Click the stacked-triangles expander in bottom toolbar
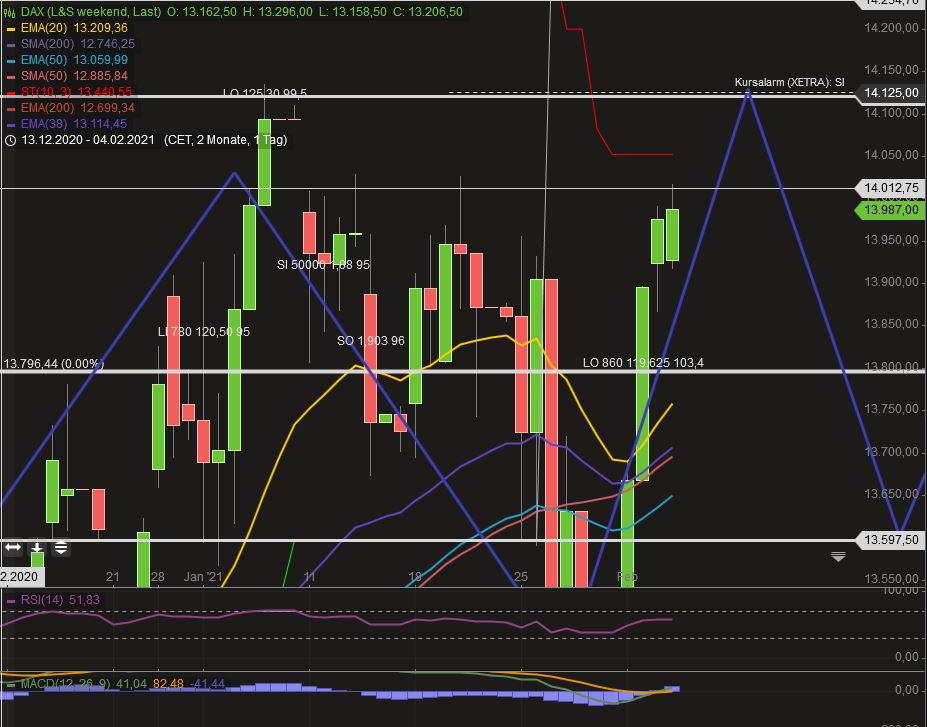 pyautogui.click(x=61, y=548)
